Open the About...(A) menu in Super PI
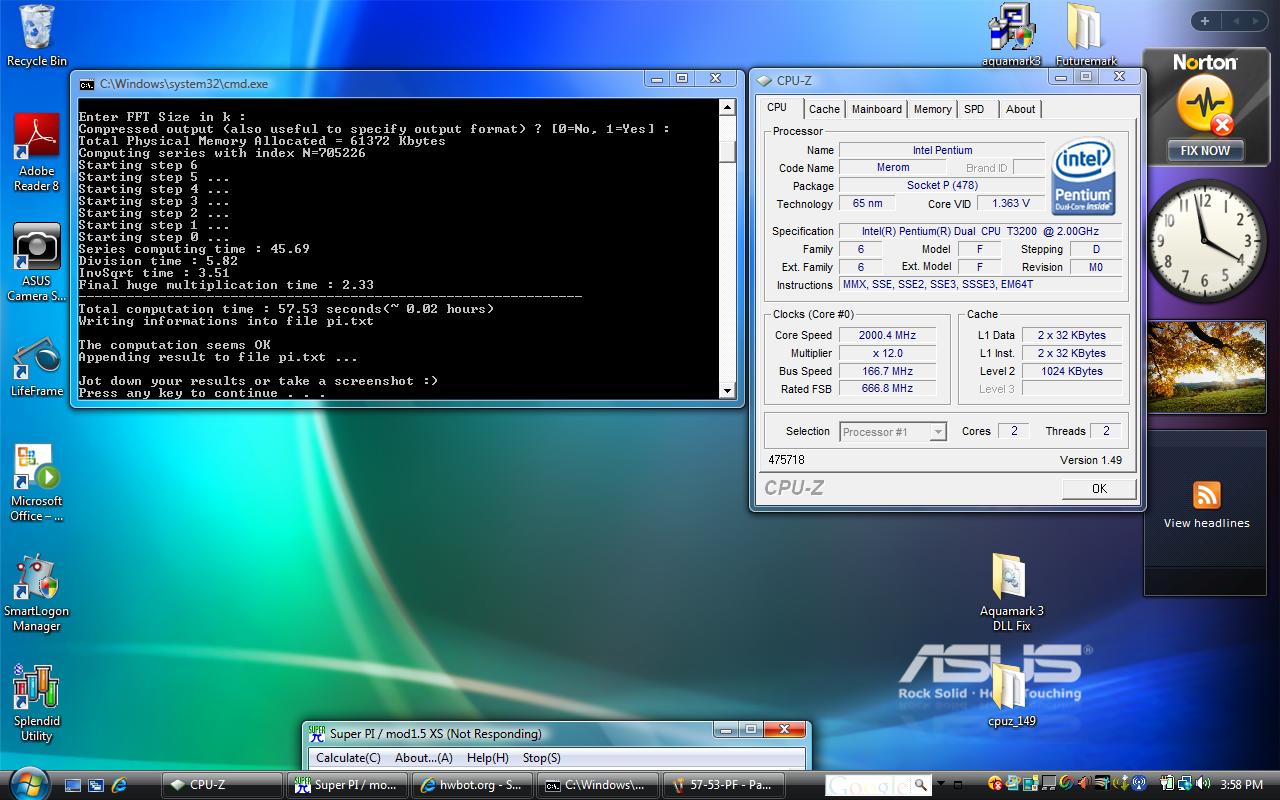The height and width of the screenshot is (800, 1280). [424, 758]
